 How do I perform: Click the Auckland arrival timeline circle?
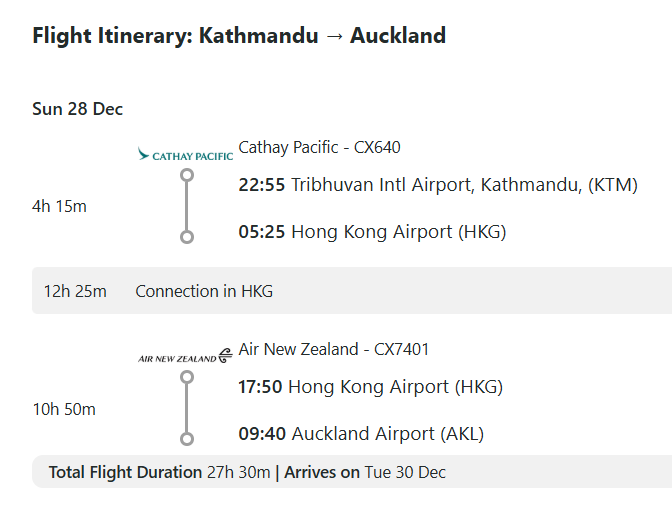coord(186,439)
